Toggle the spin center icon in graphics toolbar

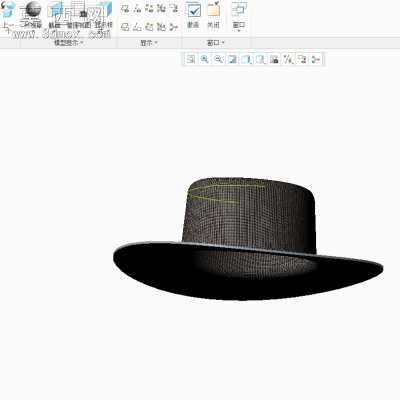tap(316, 60)
